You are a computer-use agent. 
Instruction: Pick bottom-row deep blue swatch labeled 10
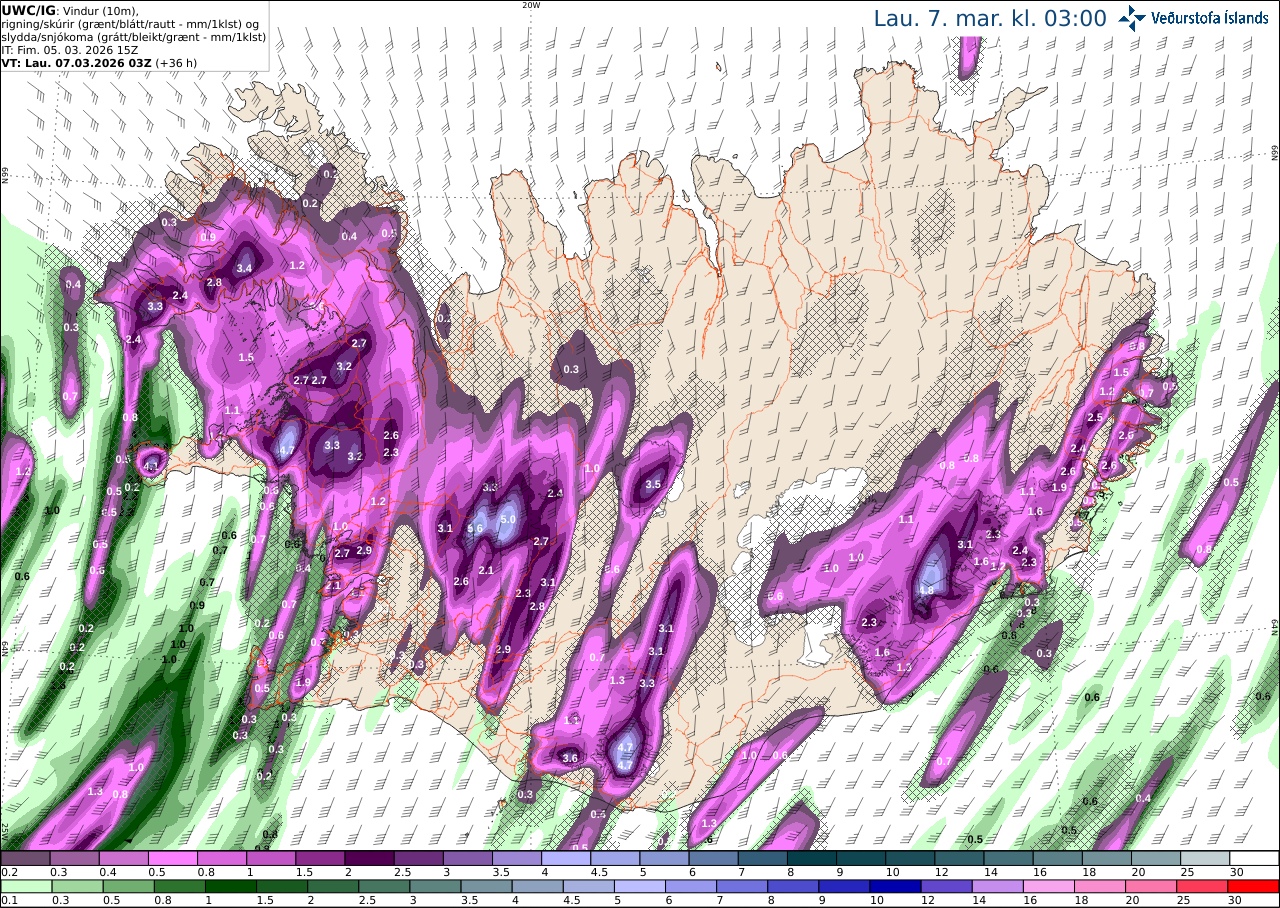click(894, 886)
